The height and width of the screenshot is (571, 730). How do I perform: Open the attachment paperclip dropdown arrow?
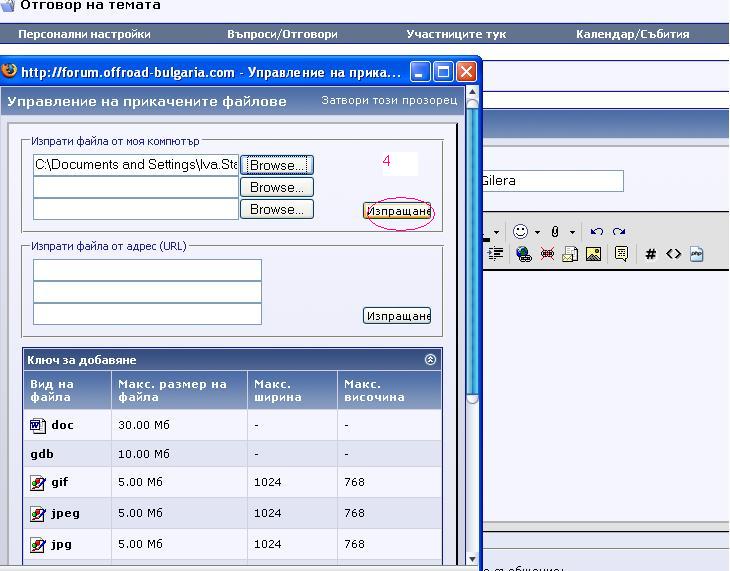(x=572, y=232)
